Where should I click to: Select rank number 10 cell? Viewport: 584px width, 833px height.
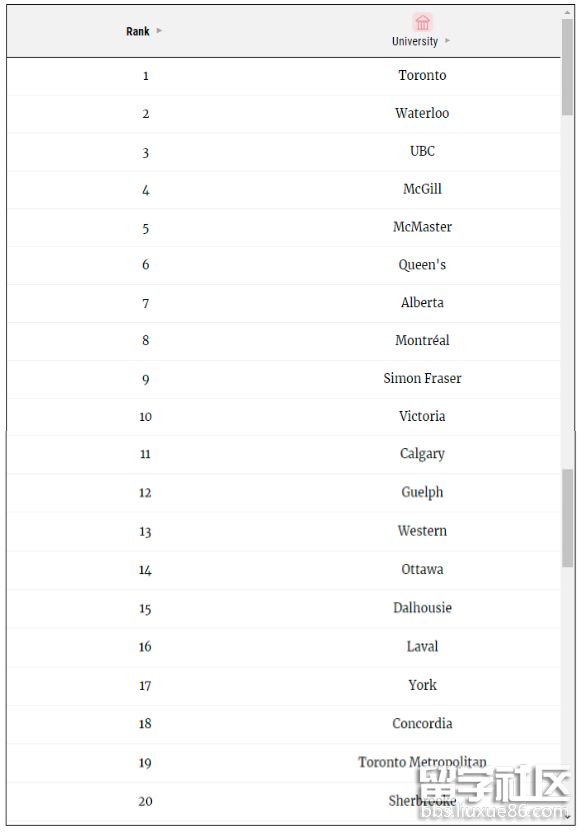pos(146,416)
